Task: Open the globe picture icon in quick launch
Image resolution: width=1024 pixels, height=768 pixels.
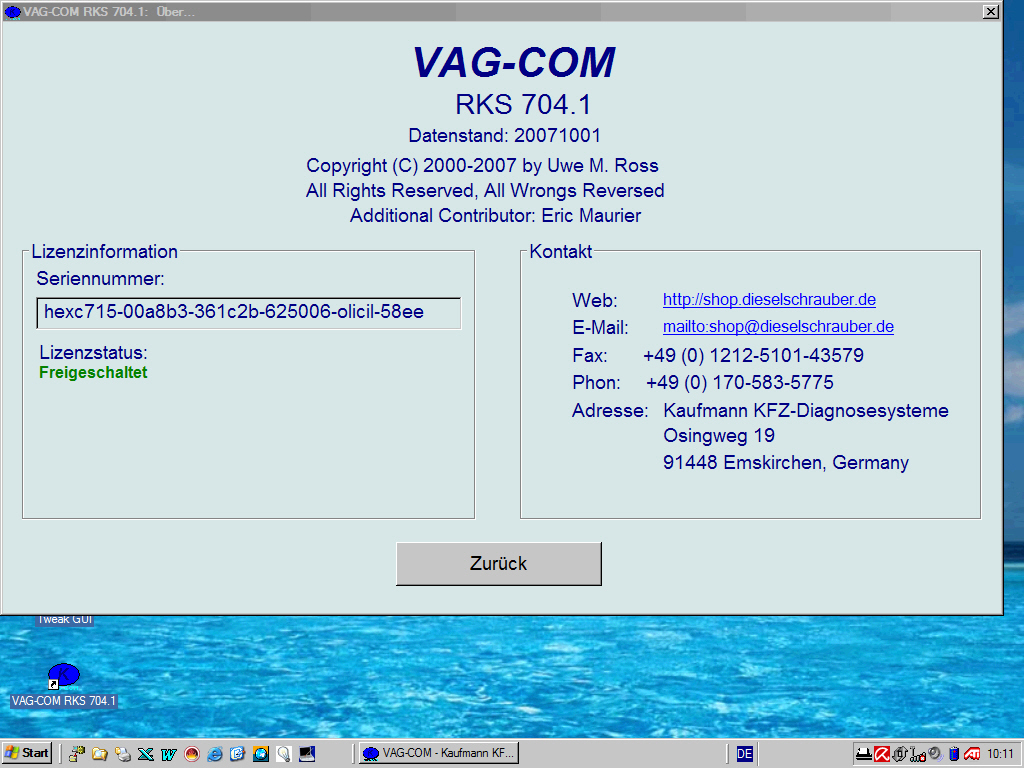Action: [x=261, y=754]
